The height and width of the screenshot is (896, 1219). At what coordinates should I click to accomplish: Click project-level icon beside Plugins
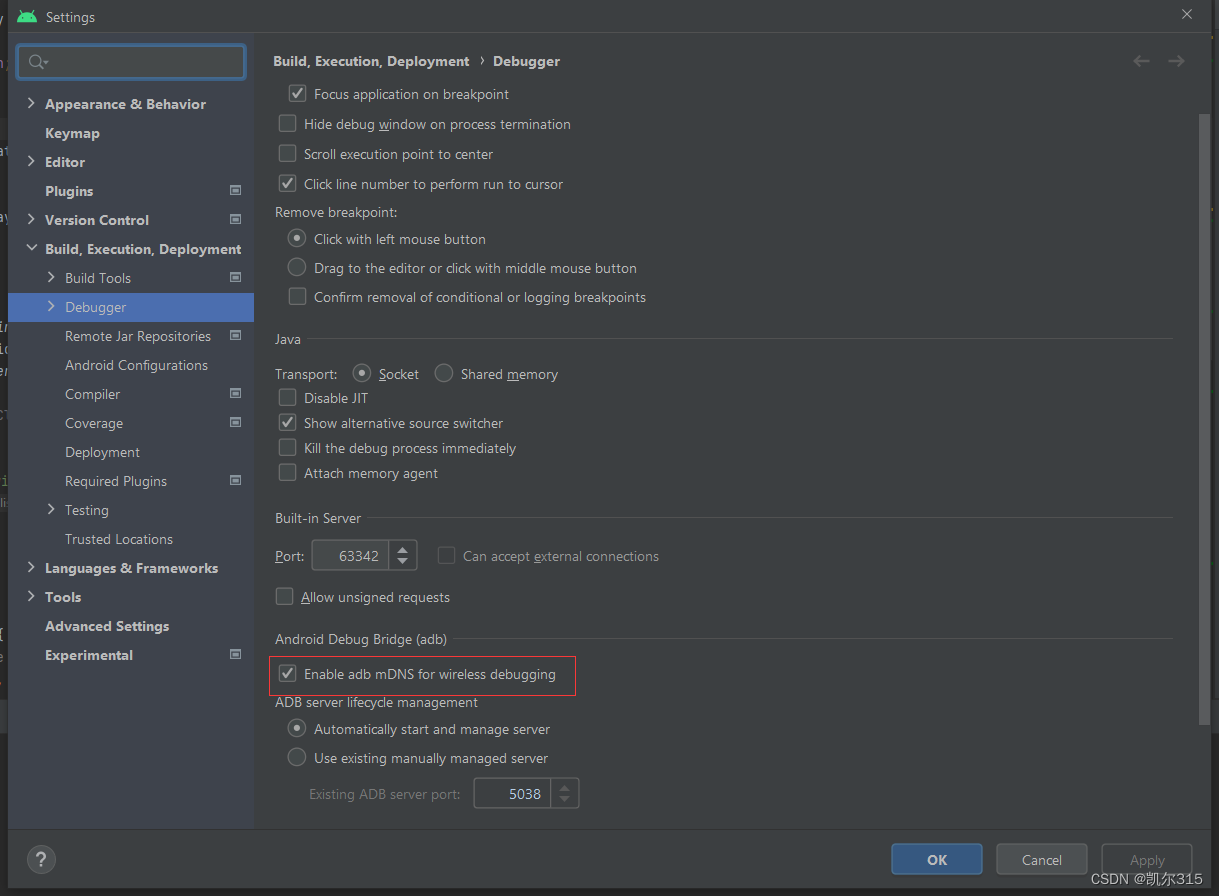(236, 190)
